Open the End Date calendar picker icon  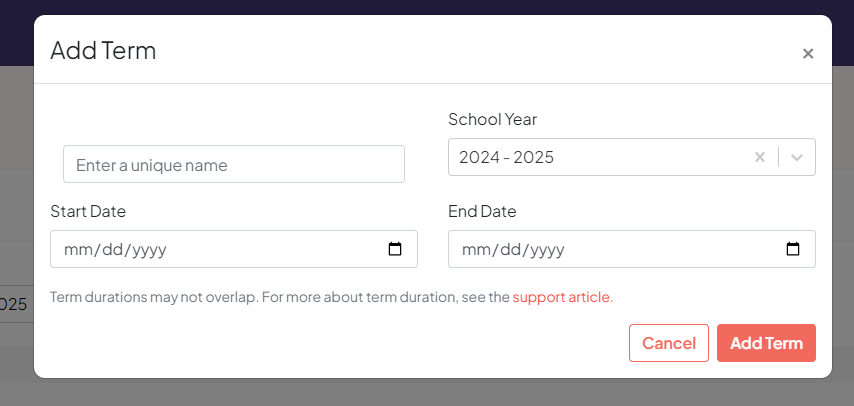pos(793,249)
